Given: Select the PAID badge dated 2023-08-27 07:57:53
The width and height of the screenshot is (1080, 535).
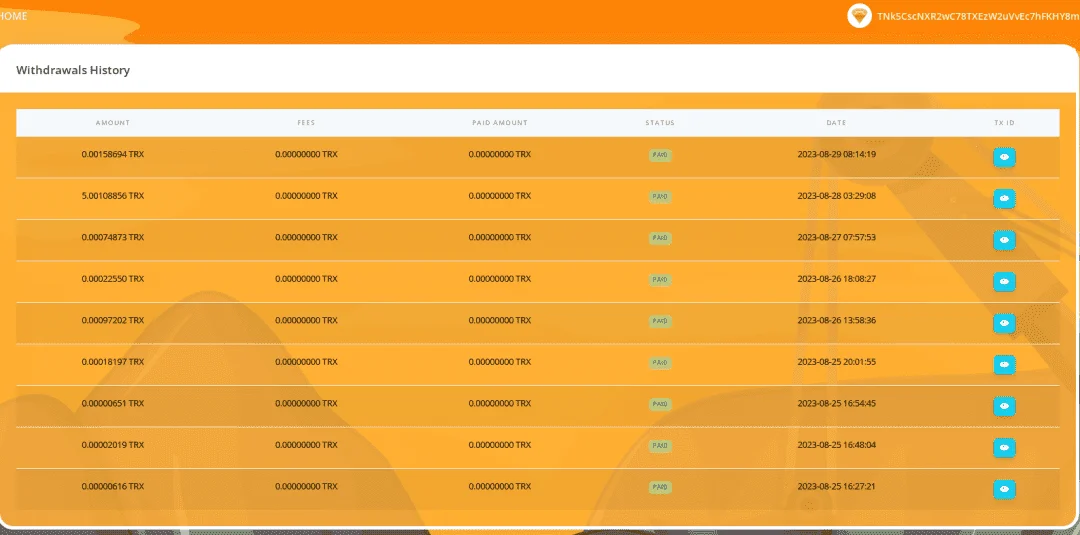Looking at the screenshot, I should pos(660,238).
